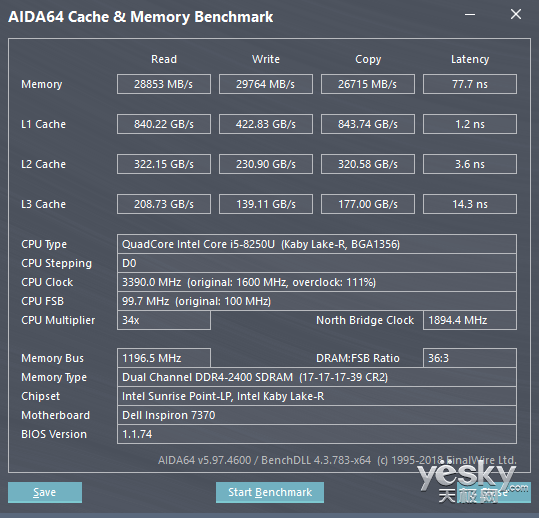Select the L2 Cache Copy 320.58 GB/s field
Image resolution: width=539 pixels, height=518 pixels.
368,164
